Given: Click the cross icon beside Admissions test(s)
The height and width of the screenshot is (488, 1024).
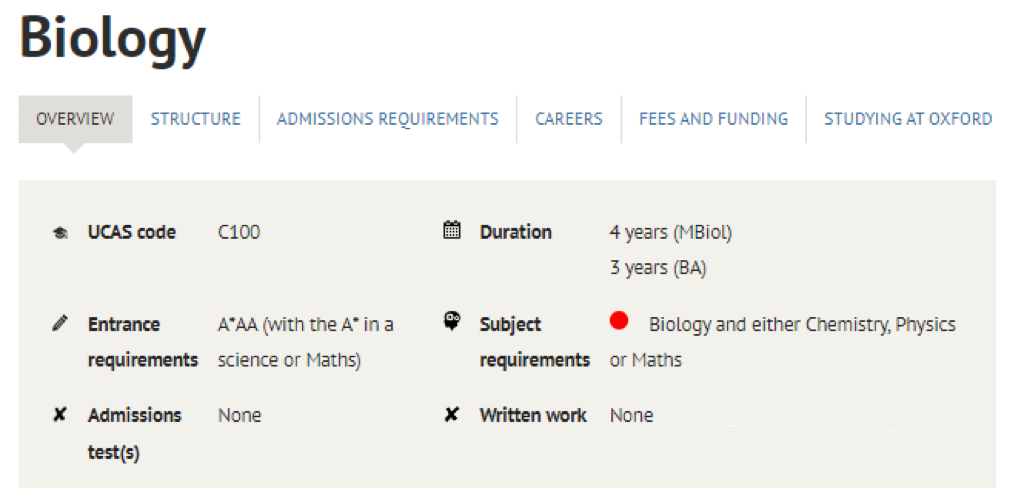Looking at the screenshot, I should coord(59,415).
